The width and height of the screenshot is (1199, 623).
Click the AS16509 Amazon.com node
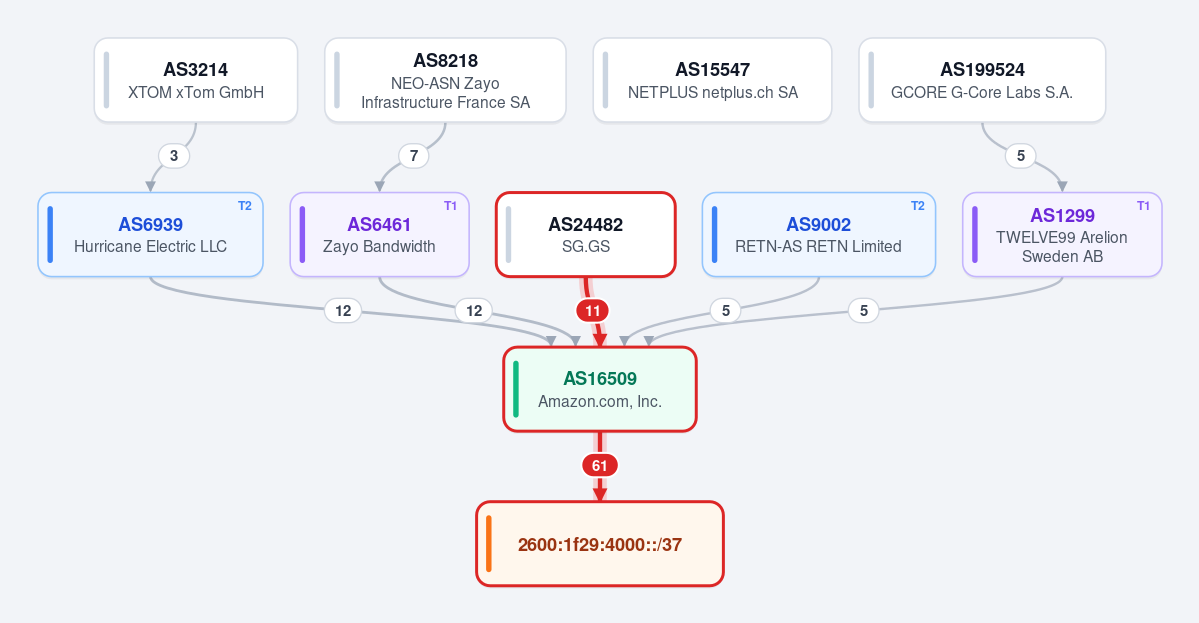tap(600, 389)
